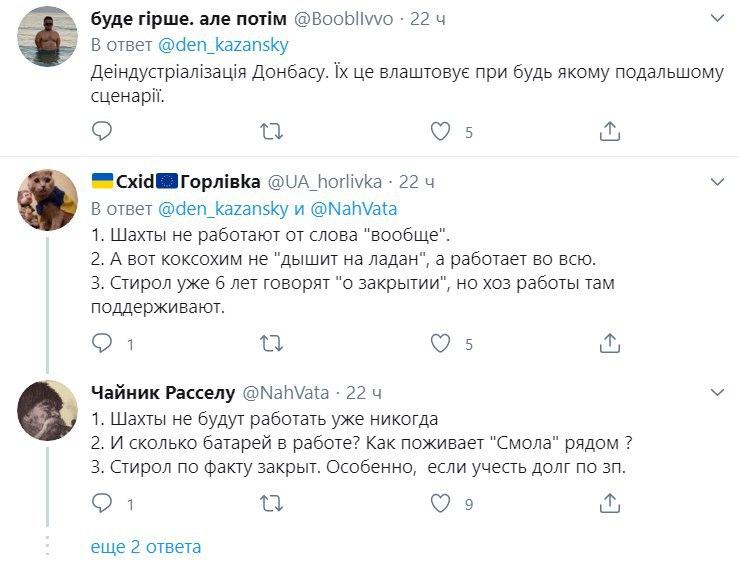This screenshot has width=739, height=564.
Task: Share the BooblIvvo tweet
Action: point(610,131)
